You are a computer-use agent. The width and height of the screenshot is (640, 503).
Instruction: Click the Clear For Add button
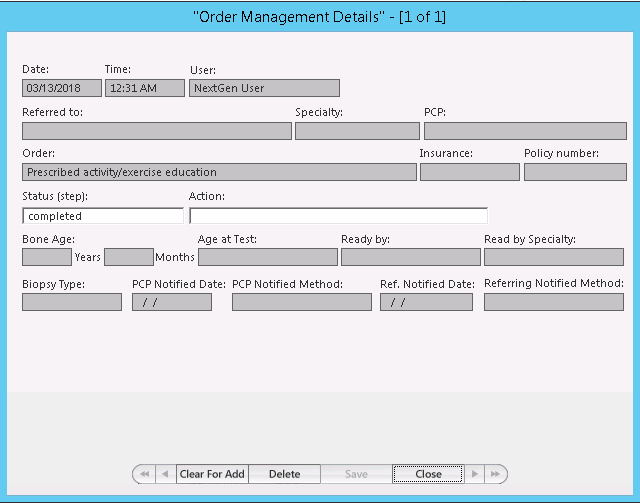point(212,474)
